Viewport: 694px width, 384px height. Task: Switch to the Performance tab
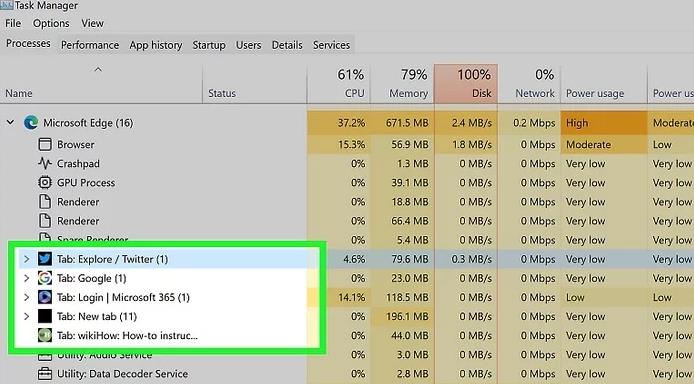pyautogui.click(x=90, y=45)
